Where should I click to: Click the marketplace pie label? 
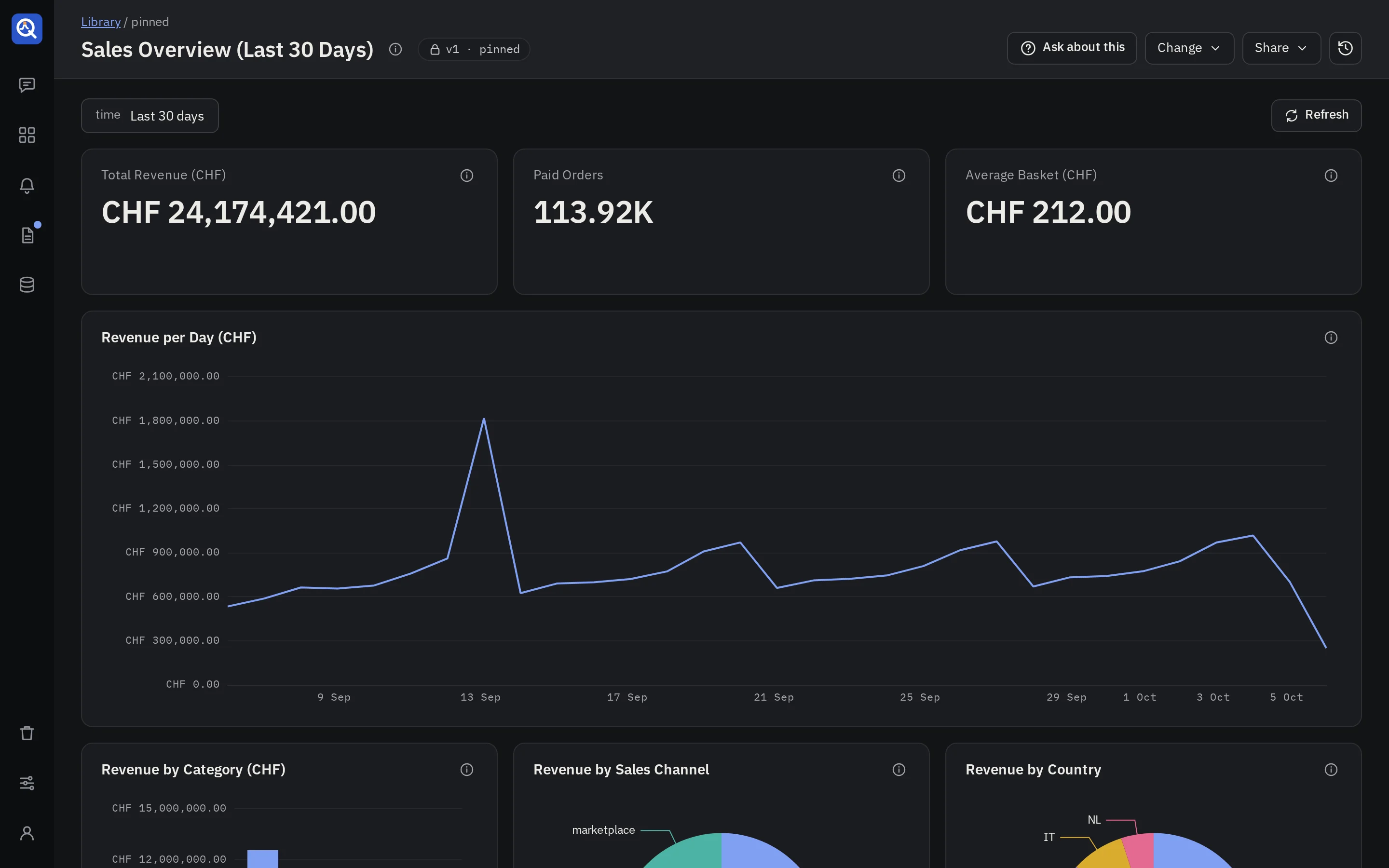tap(603, 830)
